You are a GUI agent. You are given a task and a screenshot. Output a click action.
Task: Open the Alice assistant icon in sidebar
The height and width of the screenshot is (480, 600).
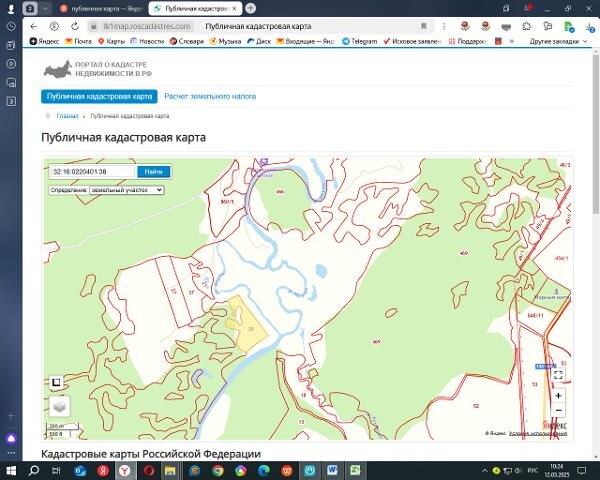[x=11, y=439]
